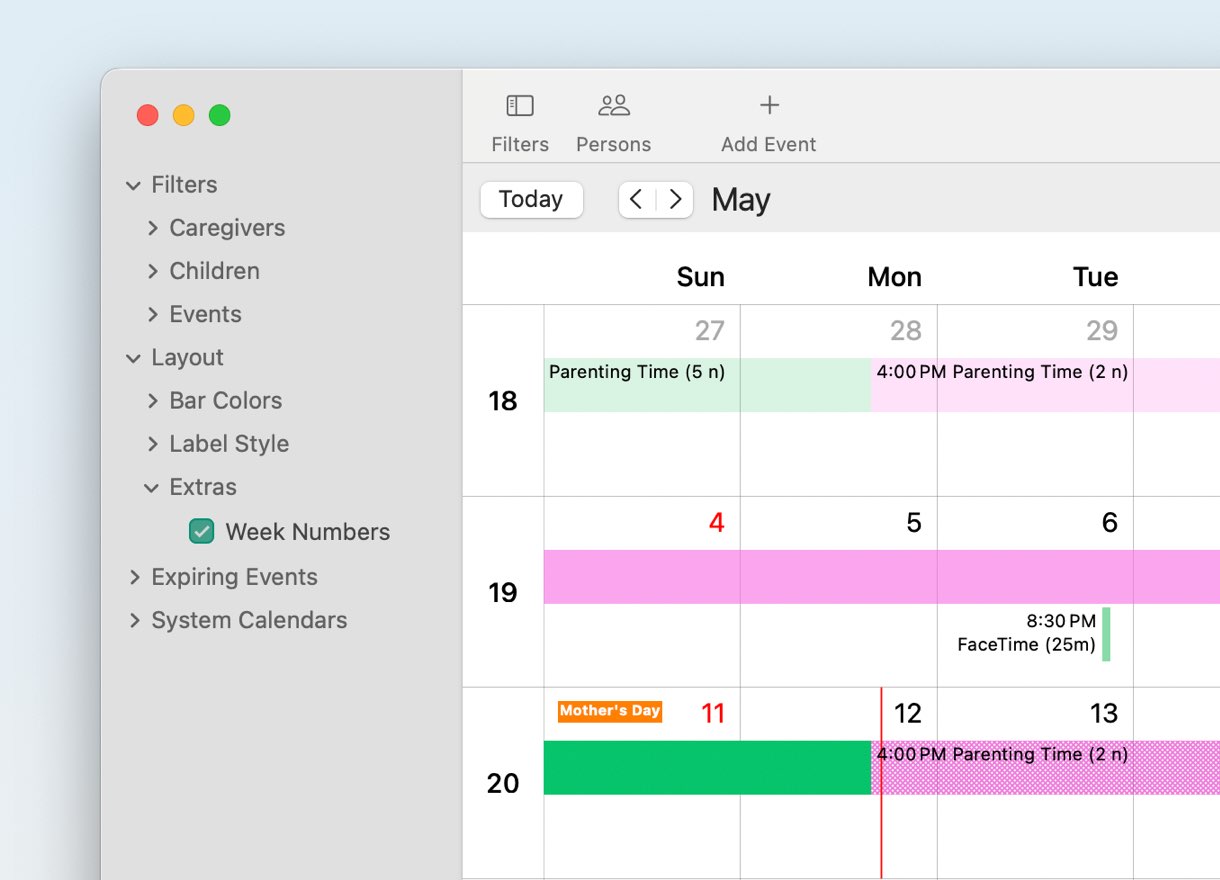The height and width of the screenshot is (880, 1220).
Task: Expand the Children chevron
Action: tap(153, 271)
